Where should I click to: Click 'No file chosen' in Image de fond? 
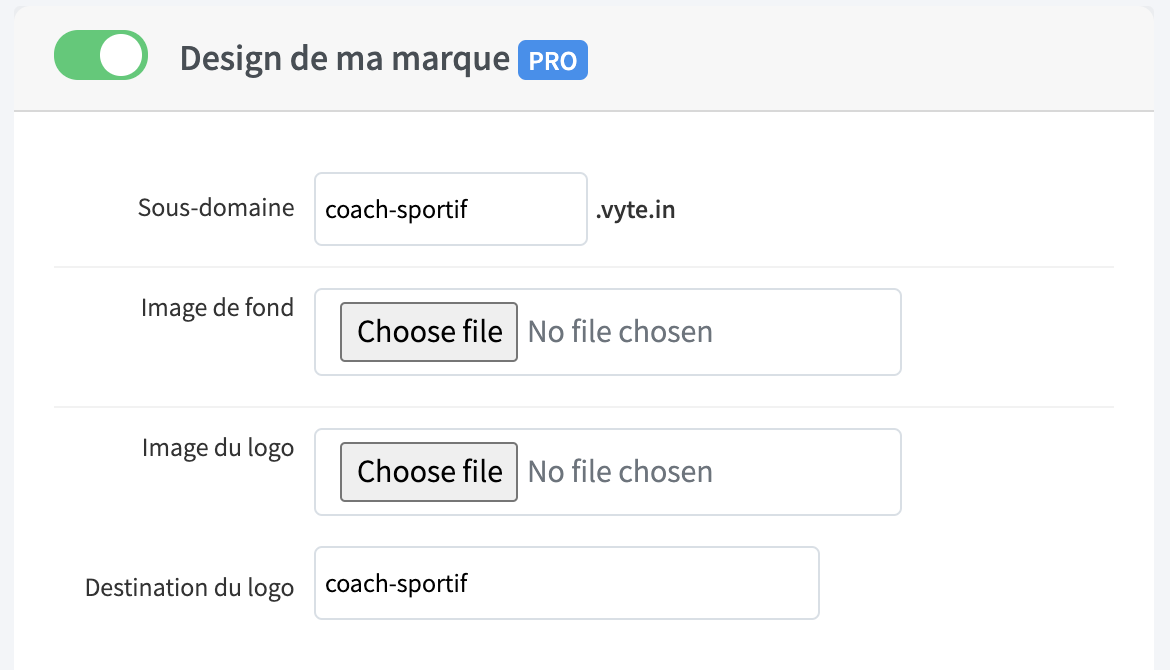[x=620, y=332]
